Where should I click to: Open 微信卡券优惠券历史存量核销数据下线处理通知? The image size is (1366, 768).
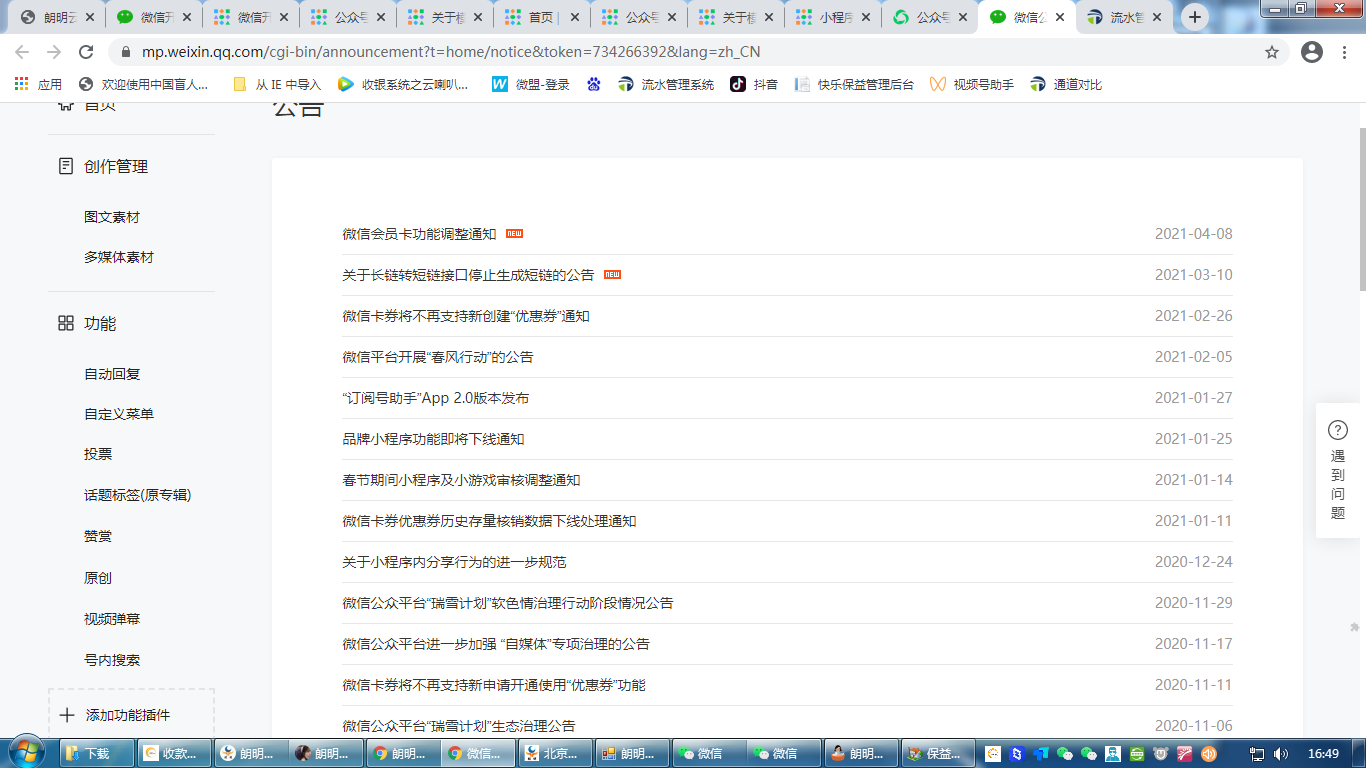[x=489, y=521]
